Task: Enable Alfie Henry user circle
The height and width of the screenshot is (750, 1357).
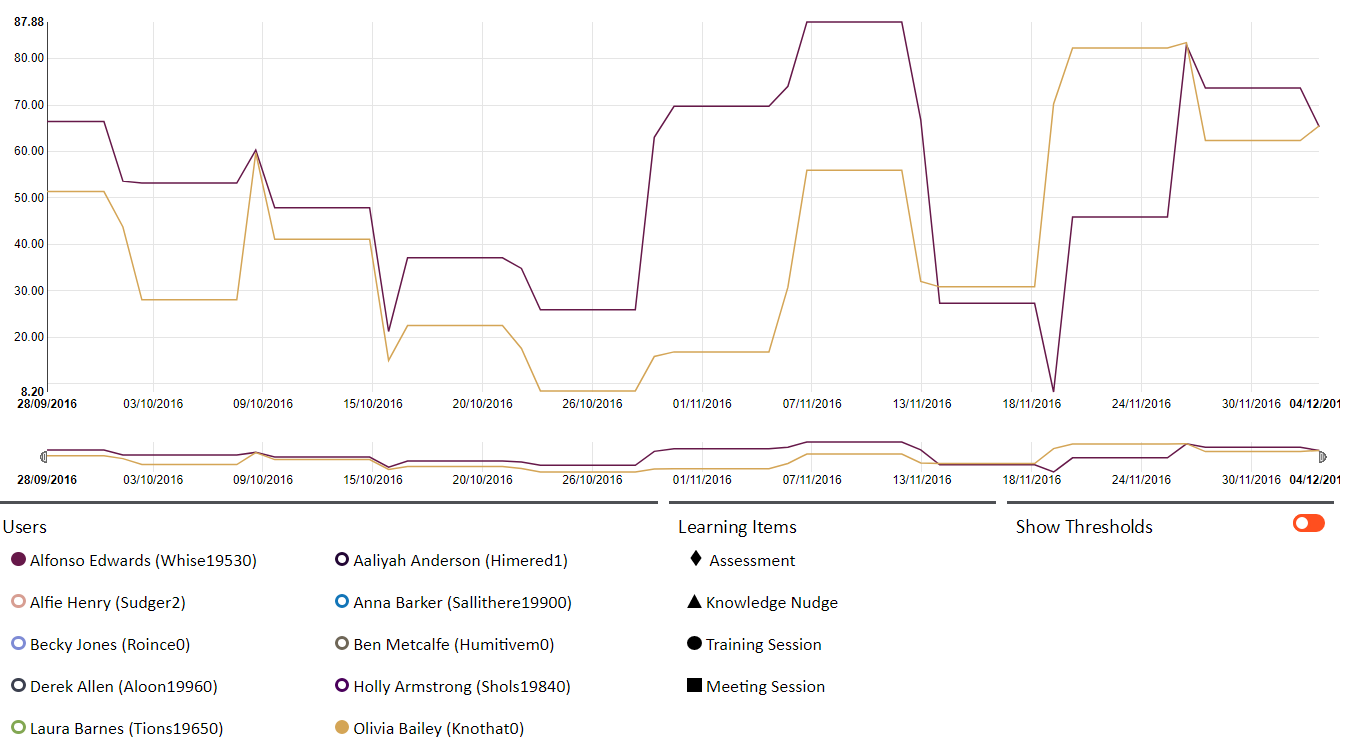Action: (x=17, y=603)
